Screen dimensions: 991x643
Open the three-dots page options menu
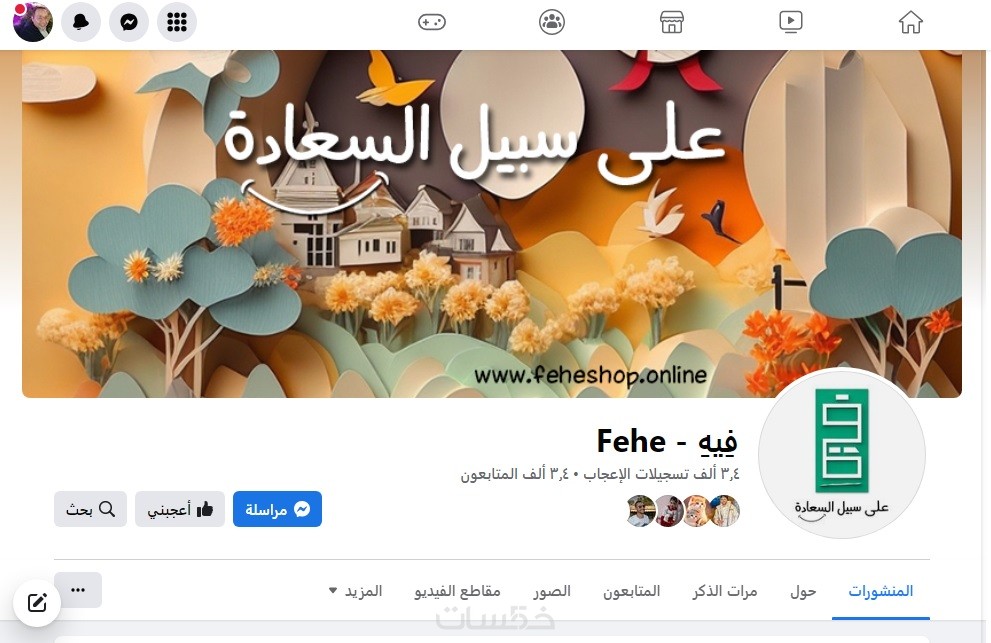point(78,590)
